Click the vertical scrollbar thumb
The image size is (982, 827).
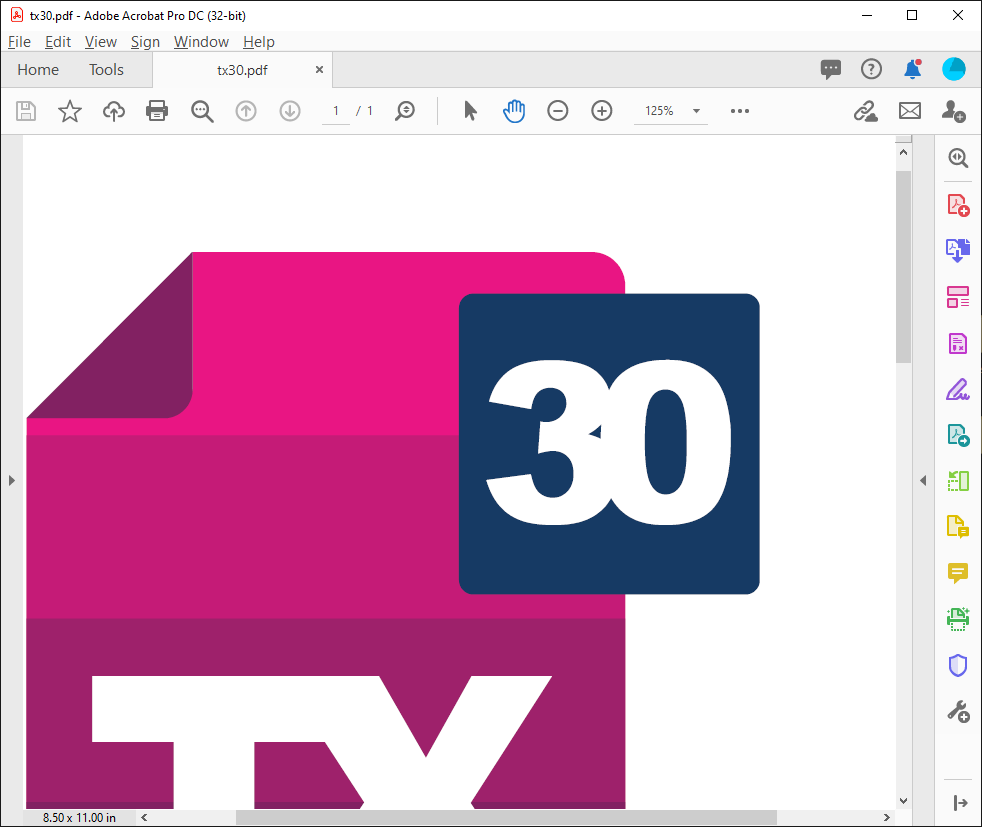click(x=903, y=267)
